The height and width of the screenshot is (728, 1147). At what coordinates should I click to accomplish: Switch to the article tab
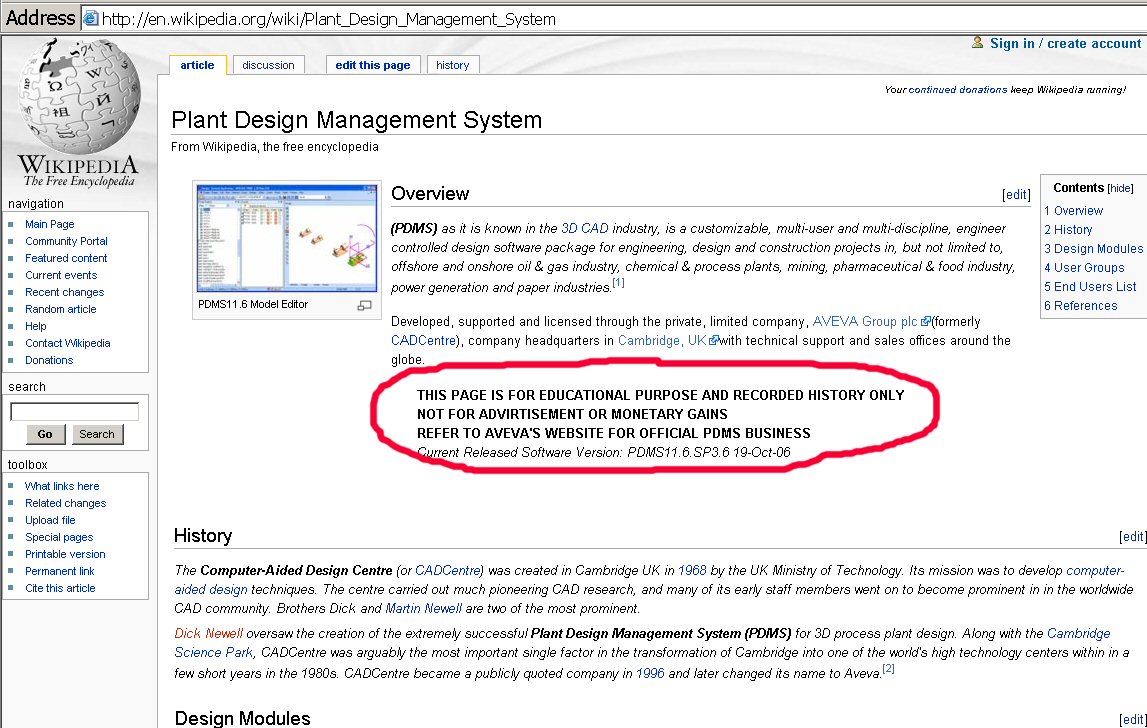coord(198,65)
